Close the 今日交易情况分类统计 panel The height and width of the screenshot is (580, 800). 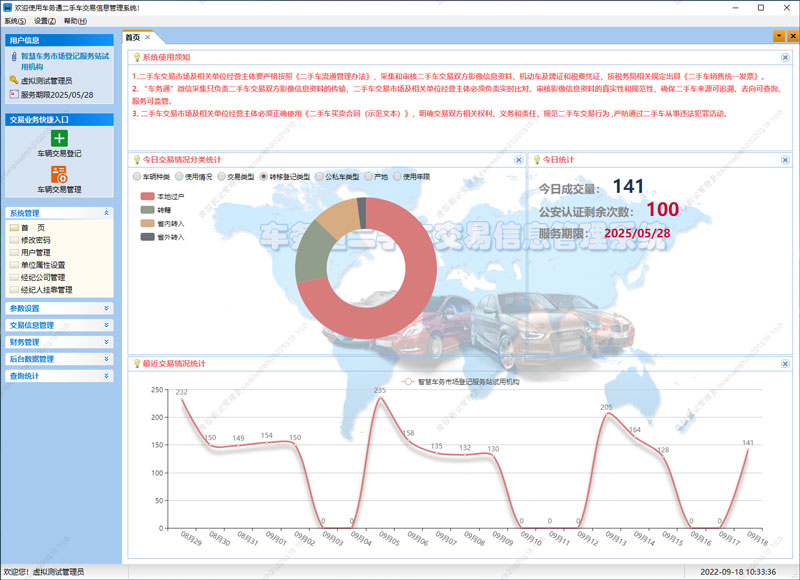pos(518,159)
